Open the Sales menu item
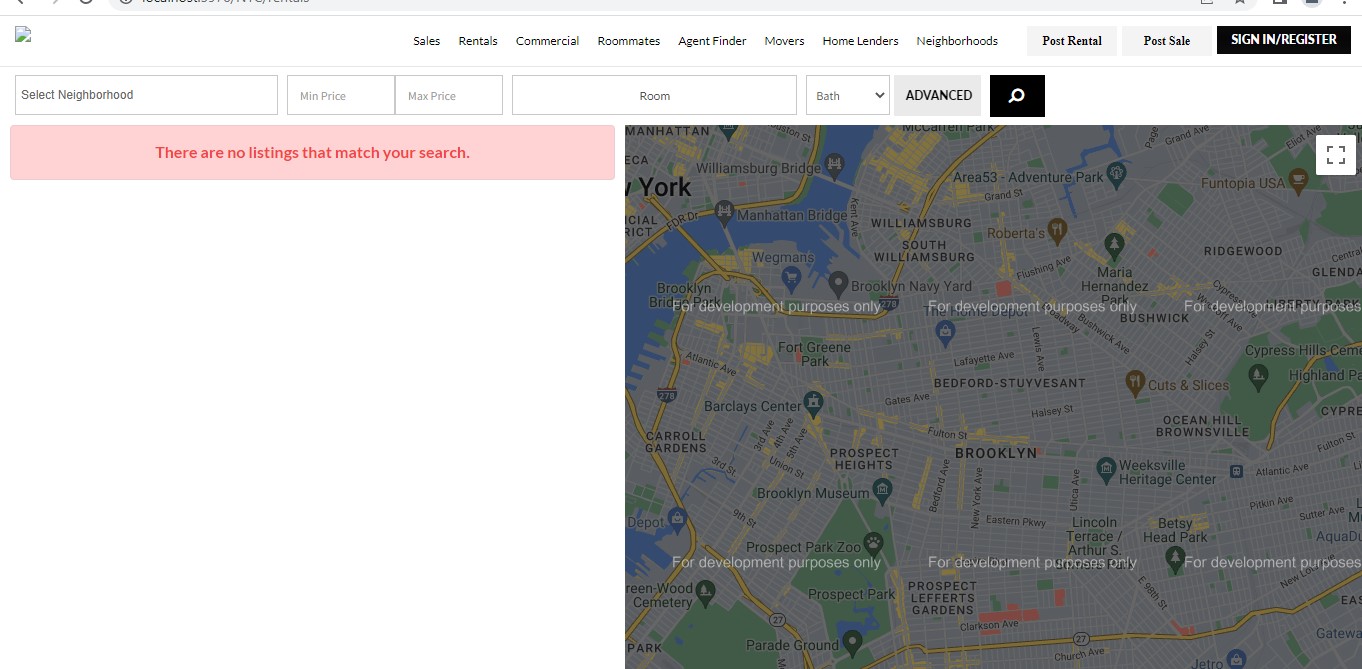This screenshot has height=669, width=1362. pos(427,41)
